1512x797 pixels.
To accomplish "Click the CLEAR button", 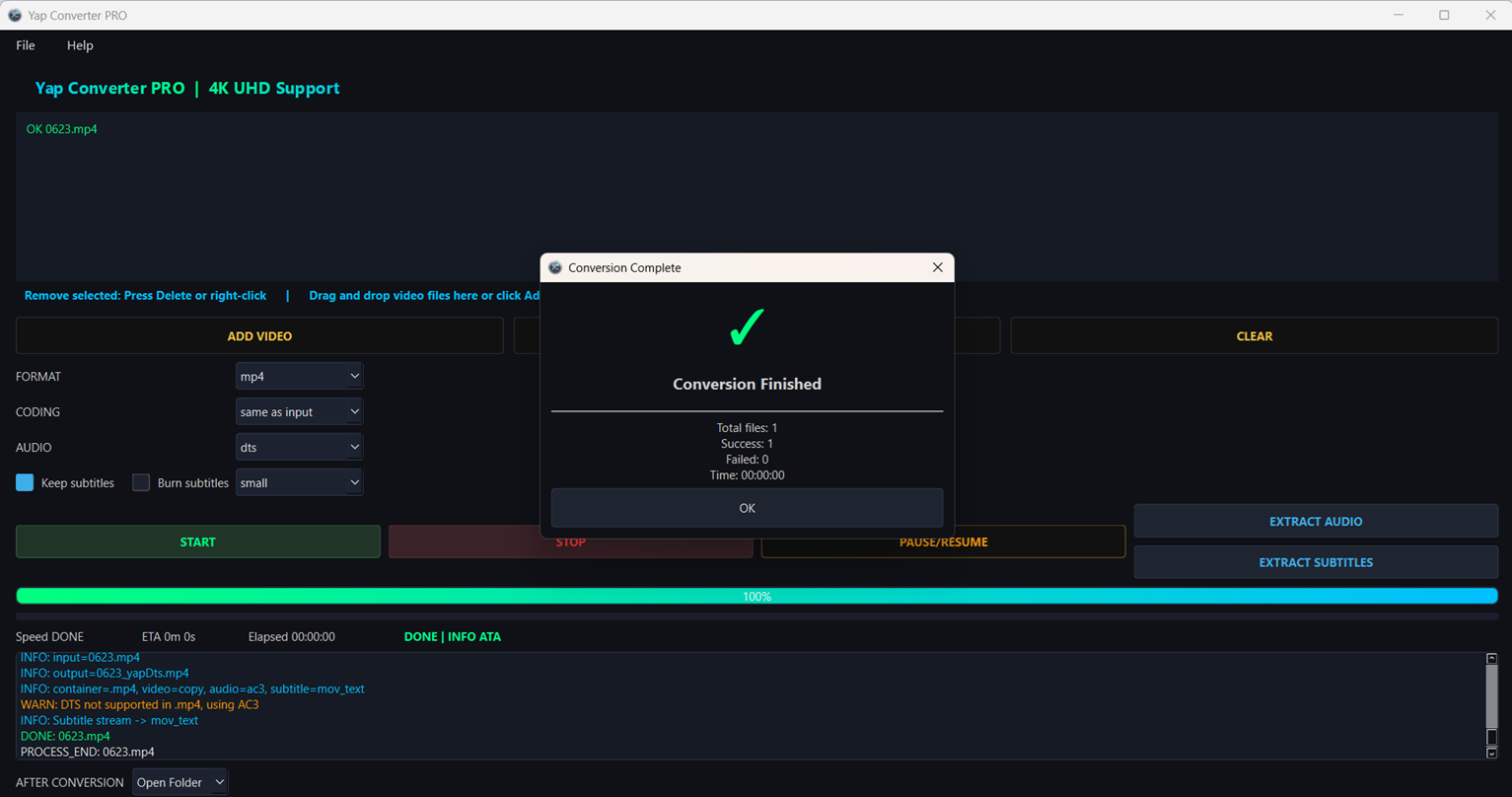I will [x=1255, y=335].
